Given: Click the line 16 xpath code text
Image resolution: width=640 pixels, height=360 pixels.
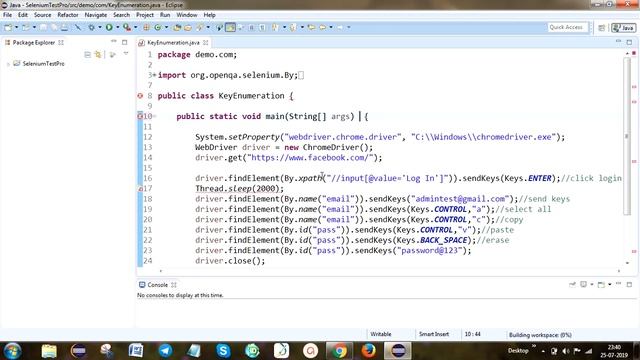Looking at the screenshot, I should [x=408, y=178].
